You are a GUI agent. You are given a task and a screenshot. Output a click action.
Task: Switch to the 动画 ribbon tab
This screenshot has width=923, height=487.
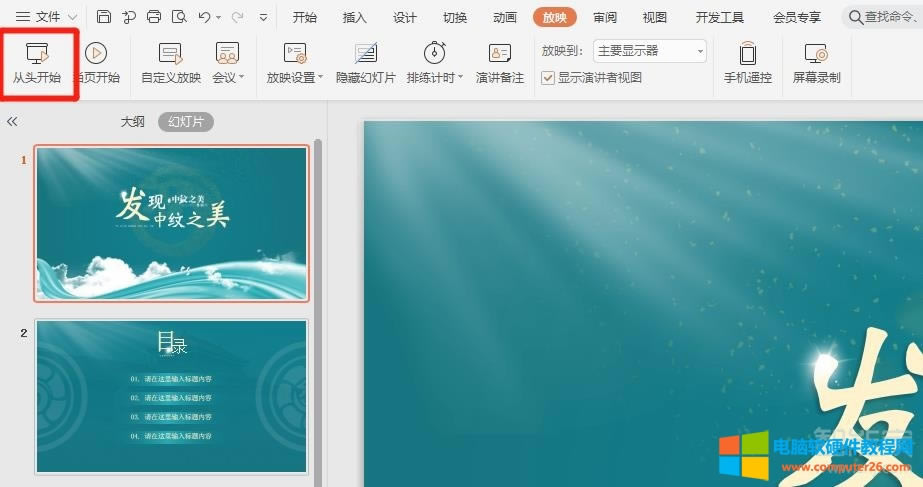pos(505,17)
